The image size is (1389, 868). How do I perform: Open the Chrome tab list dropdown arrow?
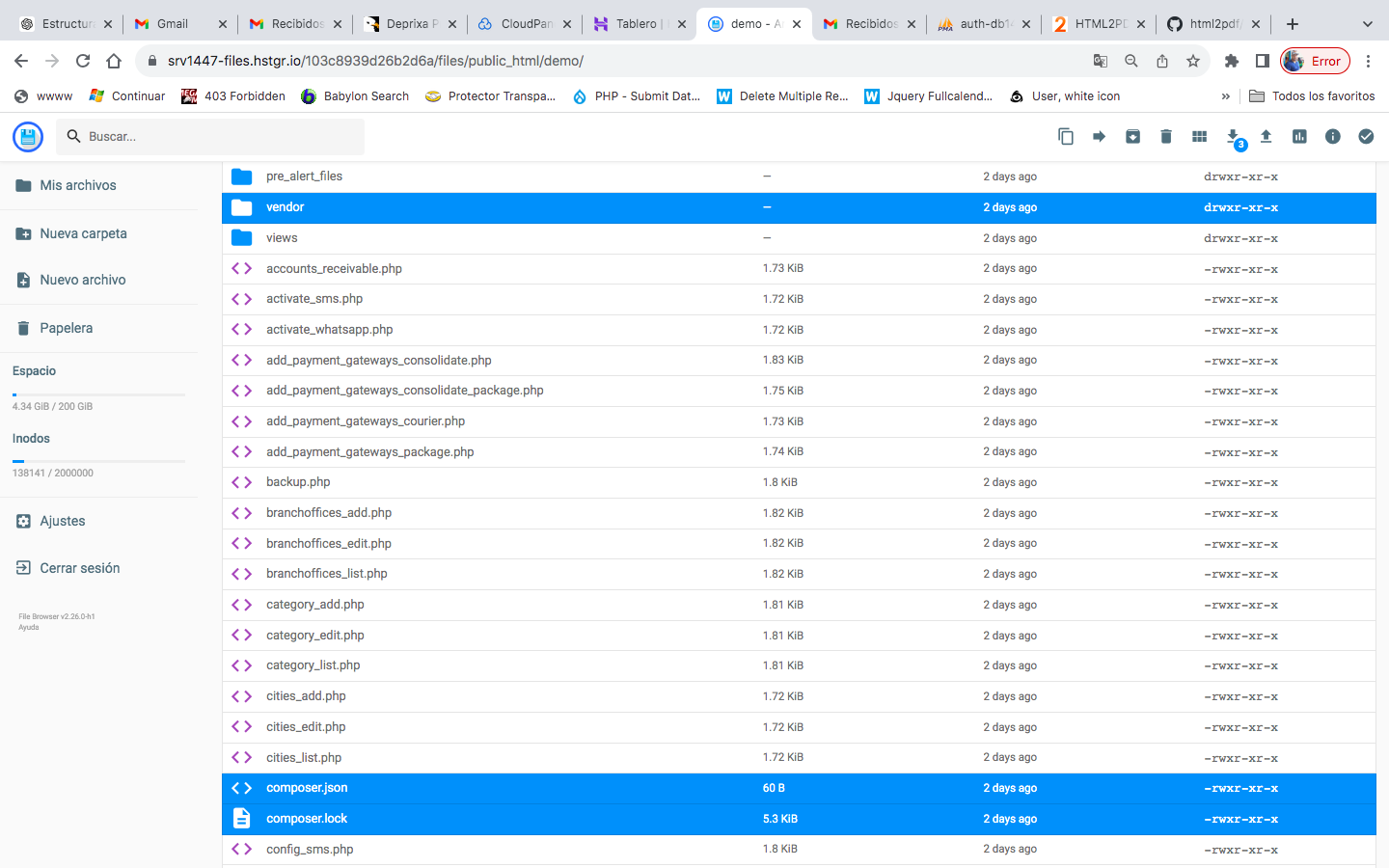[1367, 24]
